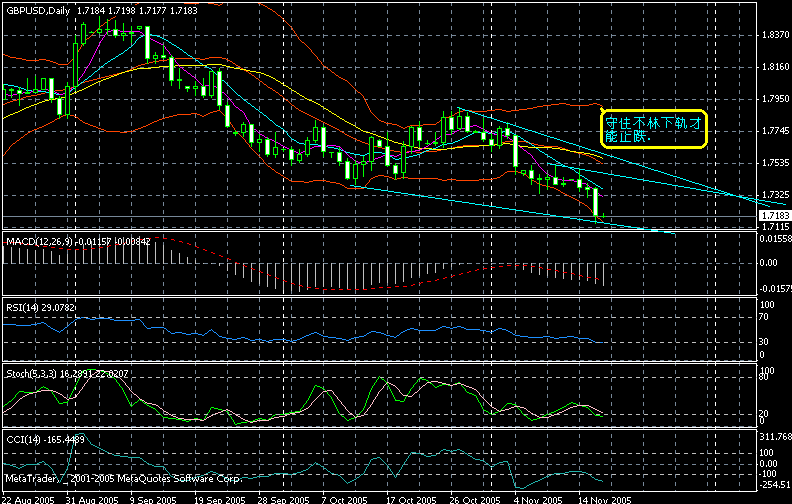Click the 1.7535 price axis label
The image size is (792, 504).
[x=775, y=163]
